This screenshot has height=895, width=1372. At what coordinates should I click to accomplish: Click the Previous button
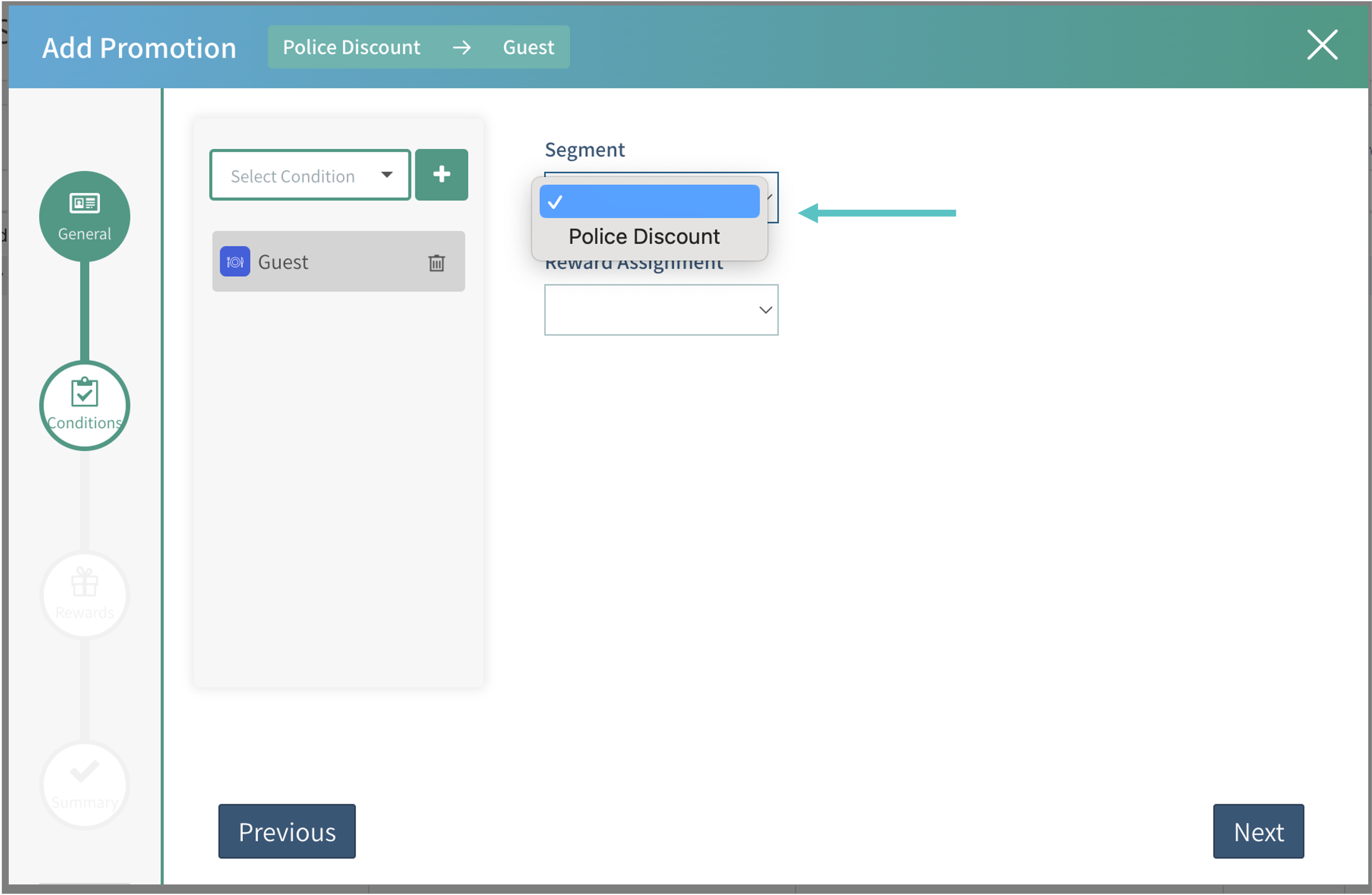287,832
